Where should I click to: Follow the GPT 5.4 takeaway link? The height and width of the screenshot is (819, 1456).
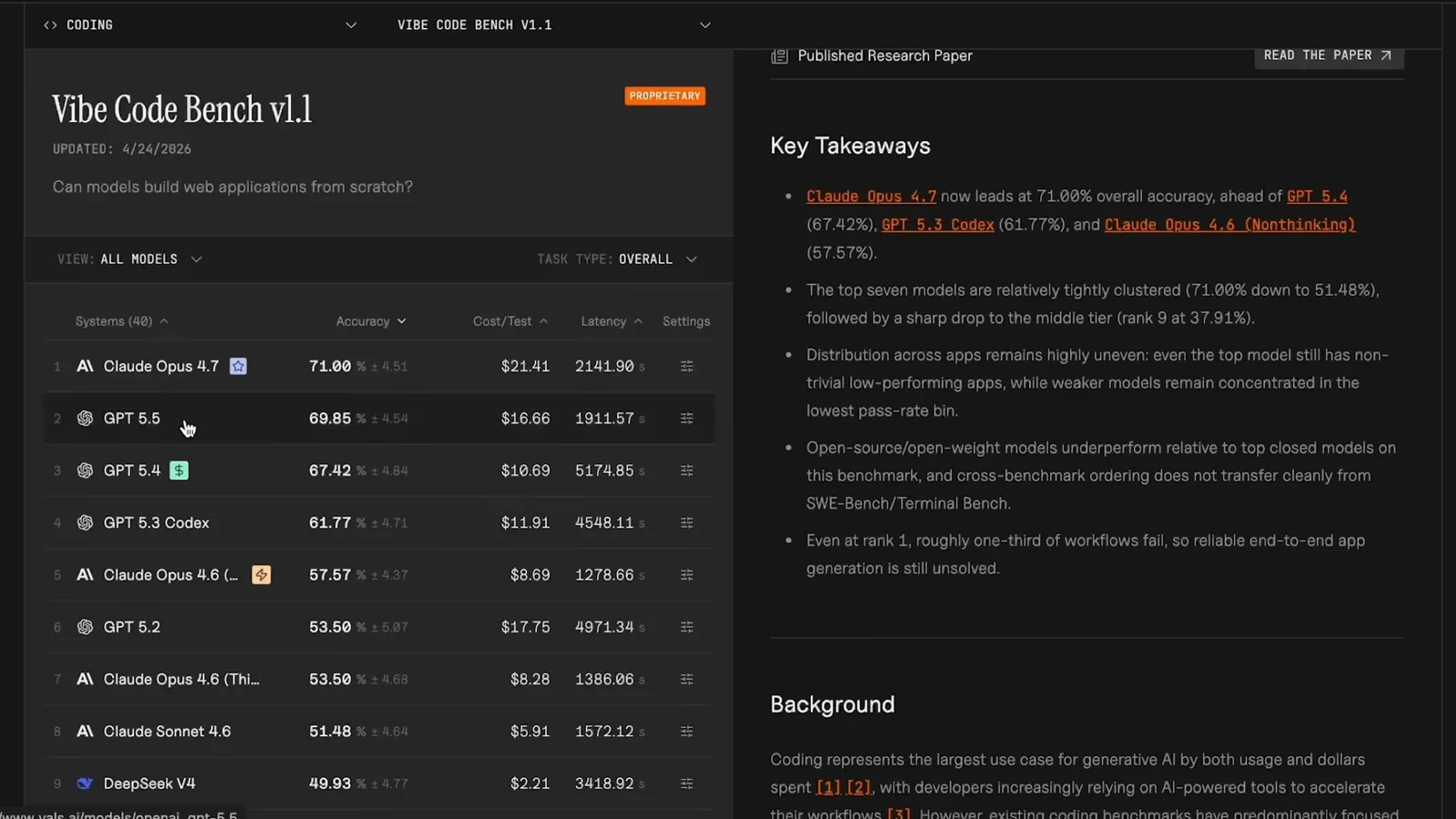tap(1317, 197)
